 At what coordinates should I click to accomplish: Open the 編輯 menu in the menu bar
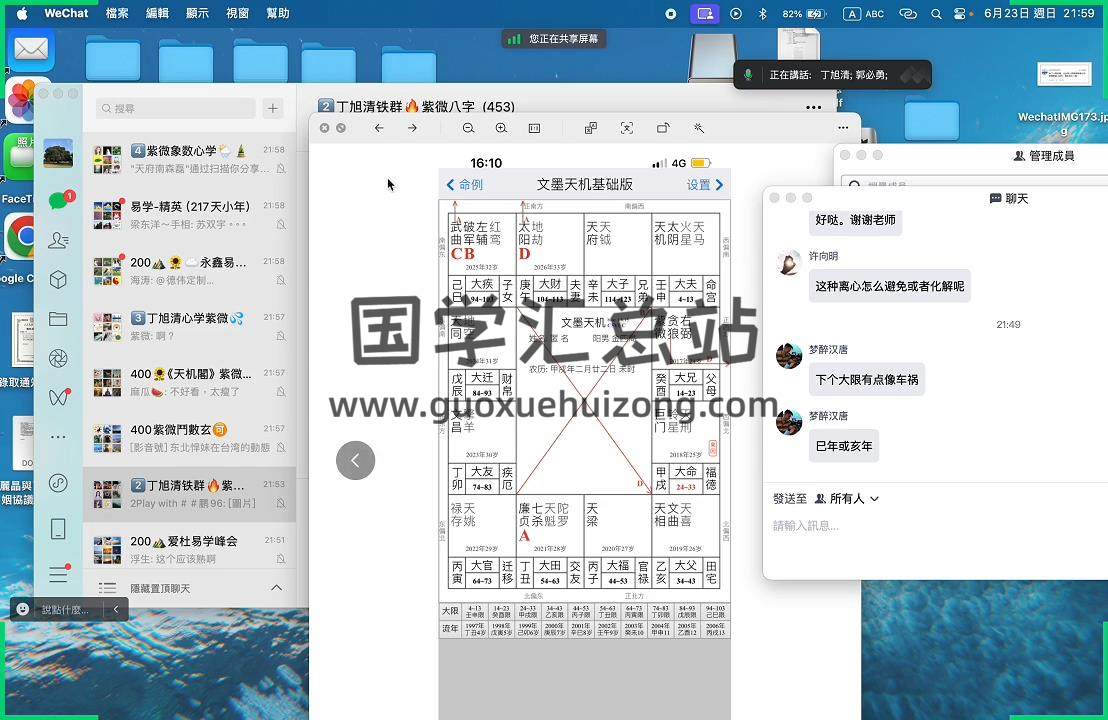point(157,14)
